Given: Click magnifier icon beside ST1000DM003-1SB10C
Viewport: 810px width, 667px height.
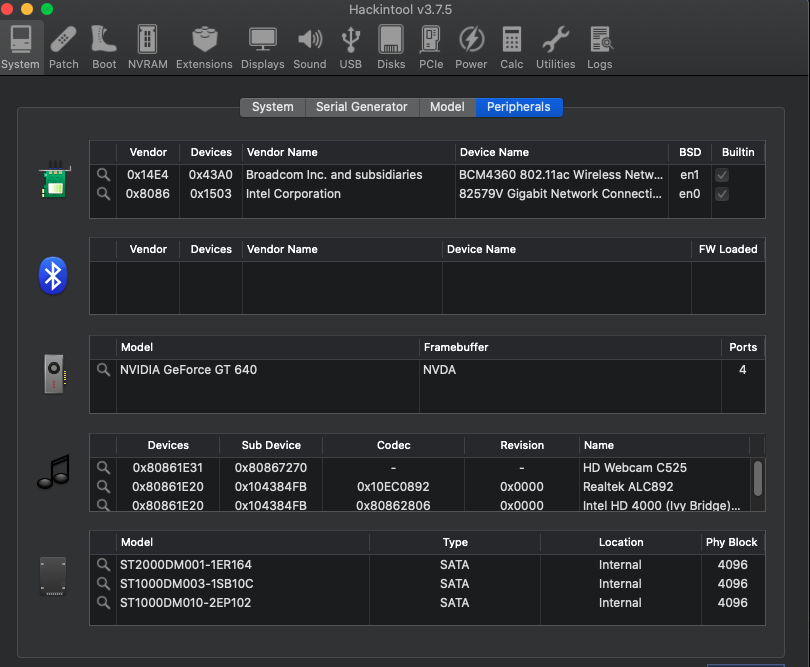Looking at the screenshot, I should (103, 584).
